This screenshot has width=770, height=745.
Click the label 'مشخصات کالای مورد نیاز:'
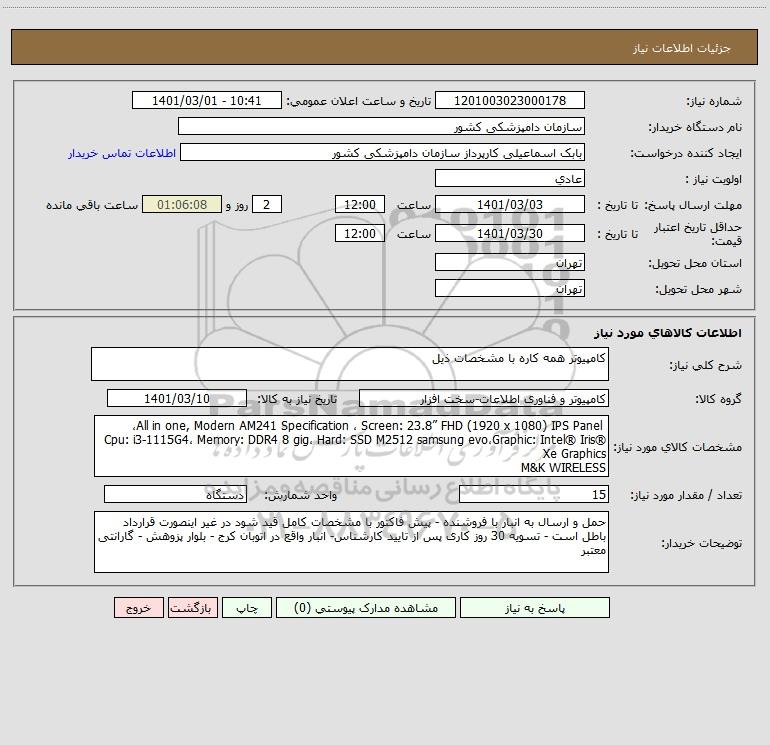[x=678, y=447]
